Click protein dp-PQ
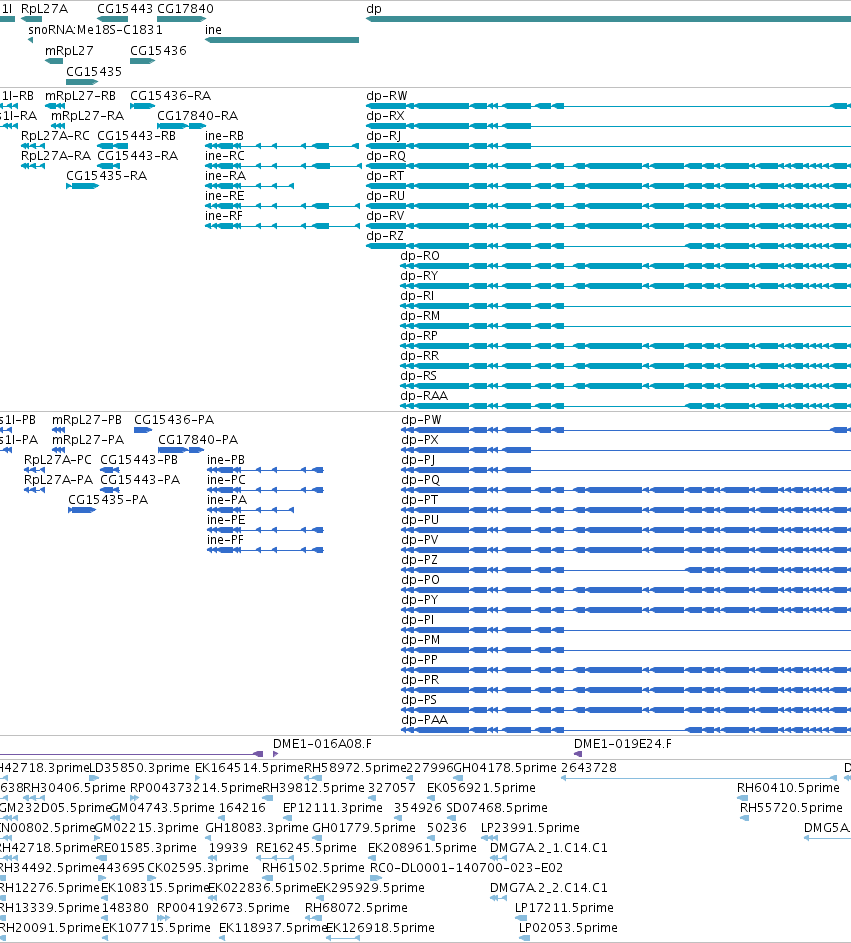This screenshot has height=943, width=851. pos(421,480)
